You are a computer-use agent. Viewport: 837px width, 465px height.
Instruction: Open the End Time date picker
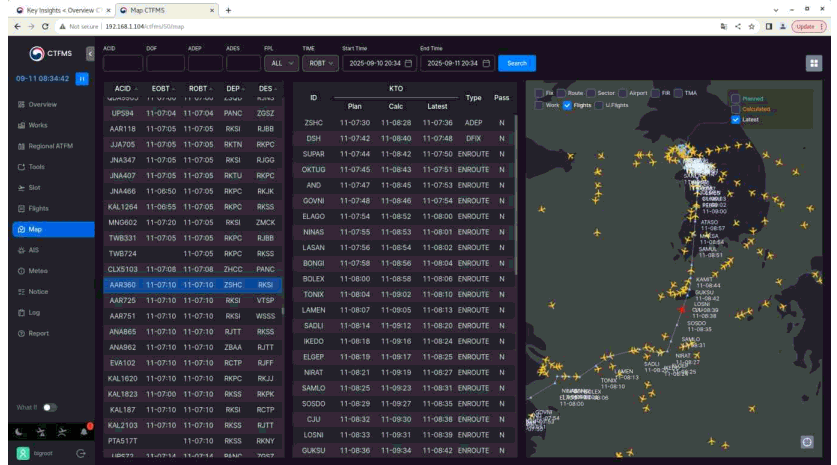click(x=457, y=64)
